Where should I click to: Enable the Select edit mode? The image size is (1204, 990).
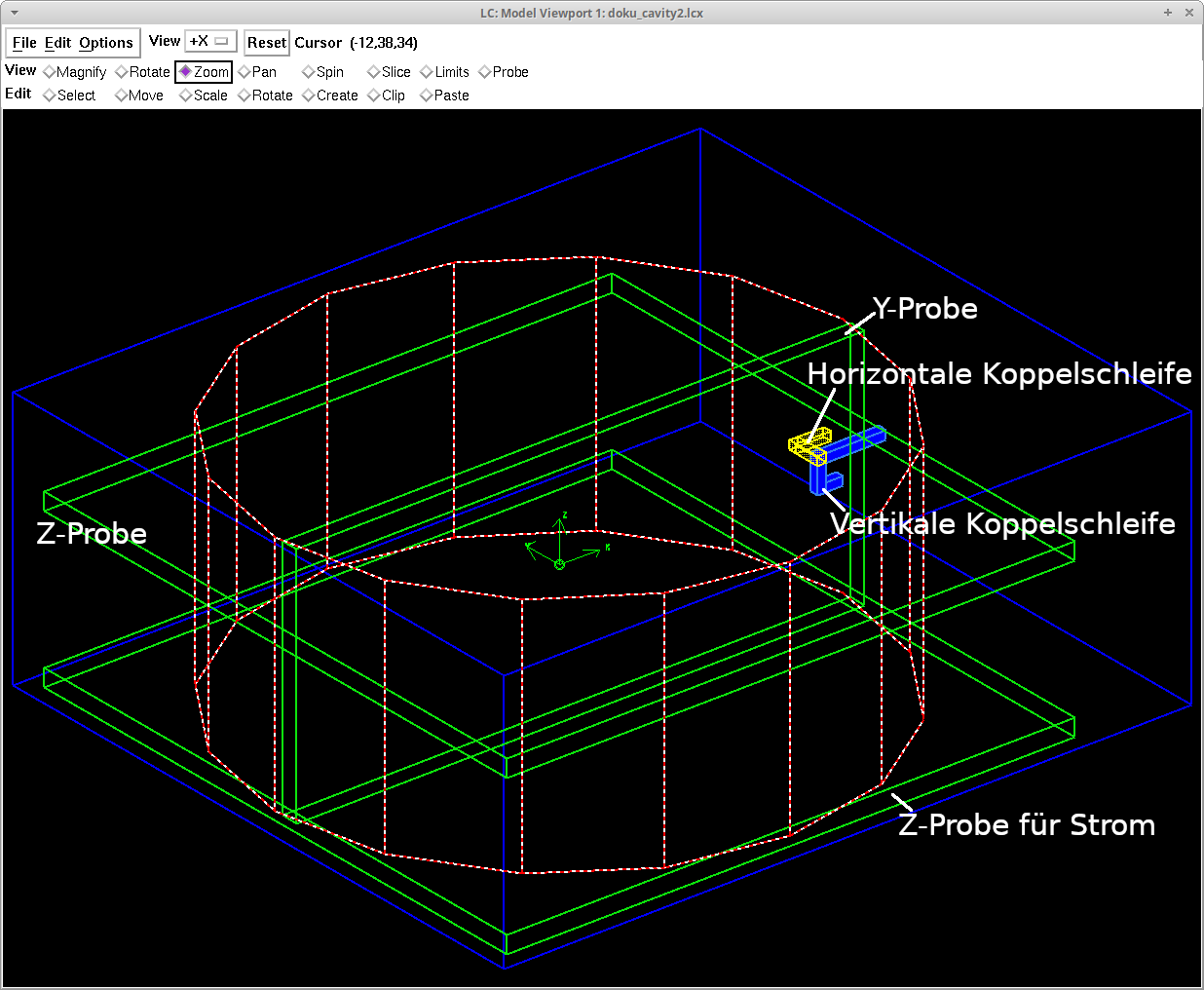(69, 95)
